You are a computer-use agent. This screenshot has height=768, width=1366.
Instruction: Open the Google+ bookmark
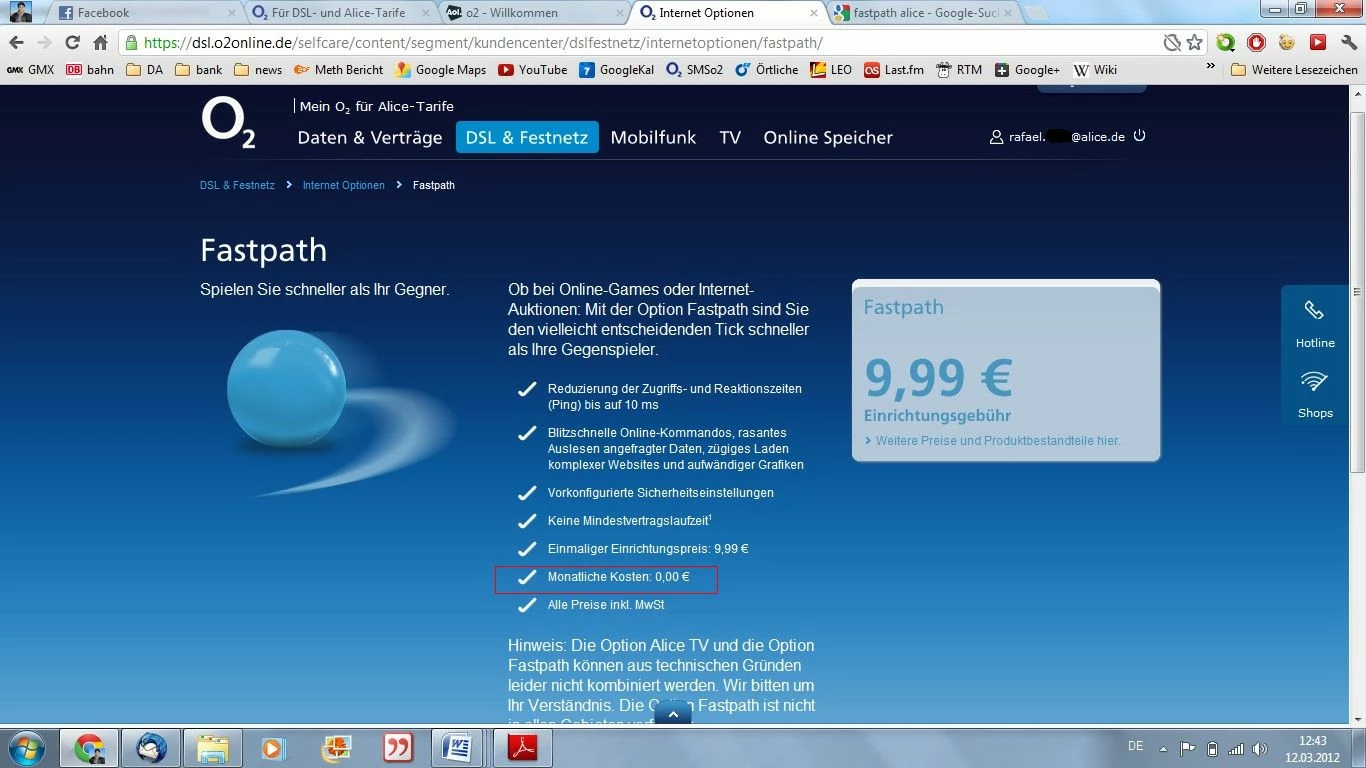click(1027, 70)
